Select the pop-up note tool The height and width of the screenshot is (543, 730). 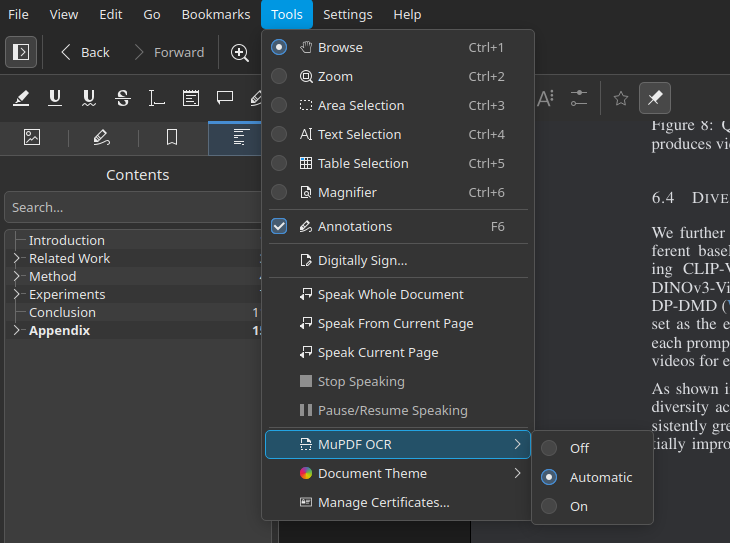tap(225, 98)
